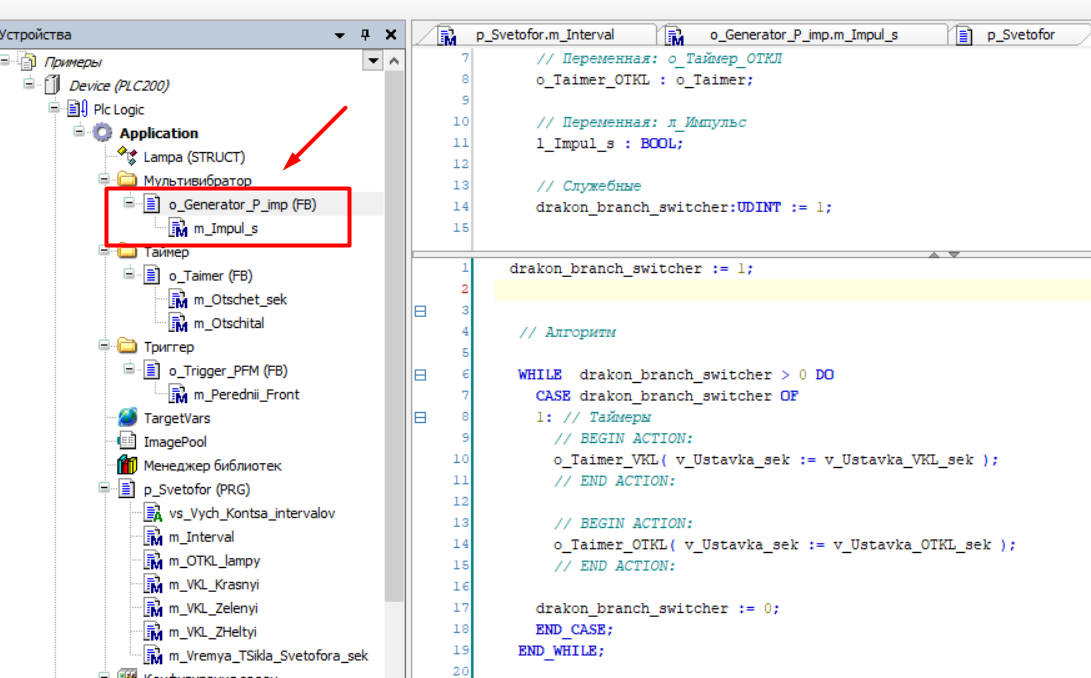The width and height of the screenshot is (1091, 678).
Task: Click the vs_Vych_Kontsa_intervalov action icon
Action: [x=153, y=513]
